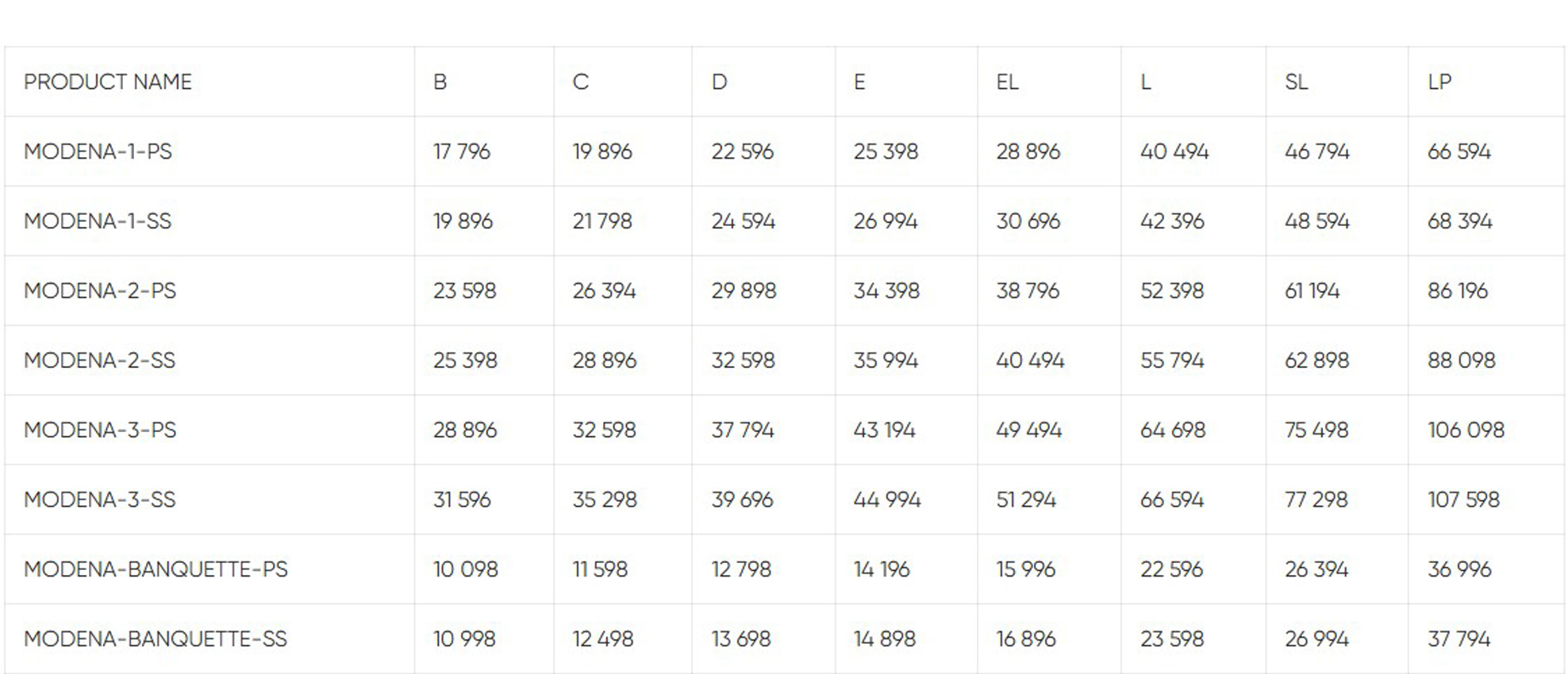Select the MODENA-1-SS product name
This screenshot has width=1568, height=674.
[x=98, y=221]
